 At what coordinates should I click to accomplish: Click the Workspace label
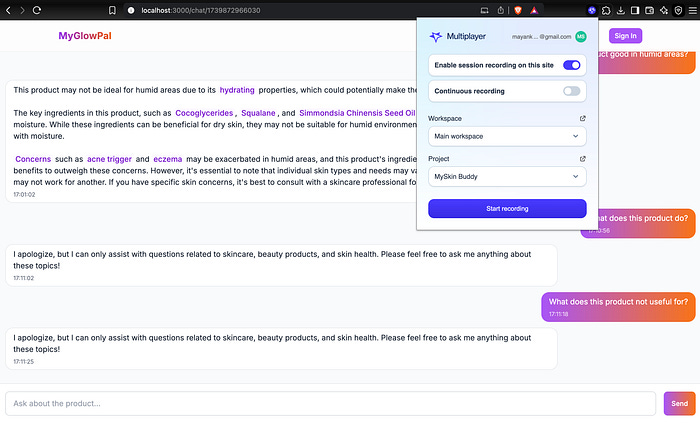(x=445, y=118)
